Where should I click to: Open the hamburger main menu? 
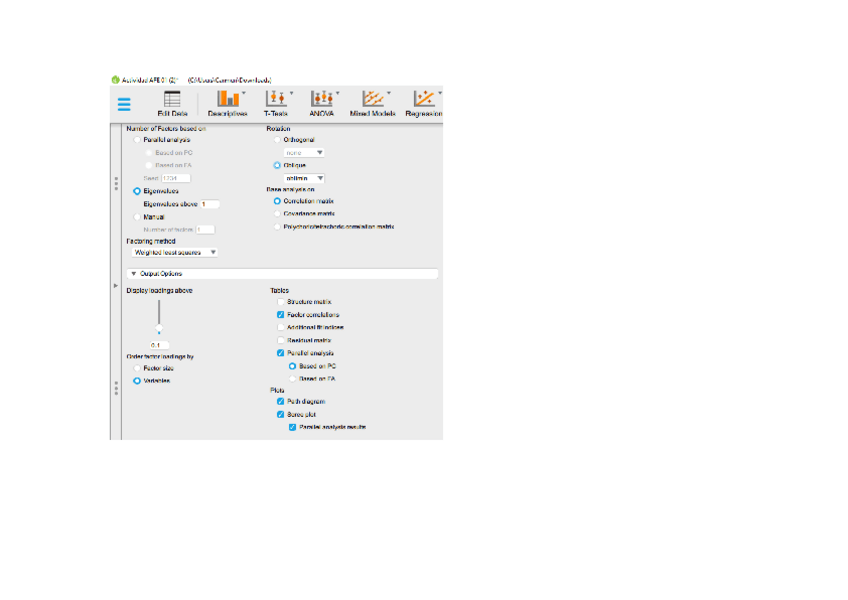[124, 104]
